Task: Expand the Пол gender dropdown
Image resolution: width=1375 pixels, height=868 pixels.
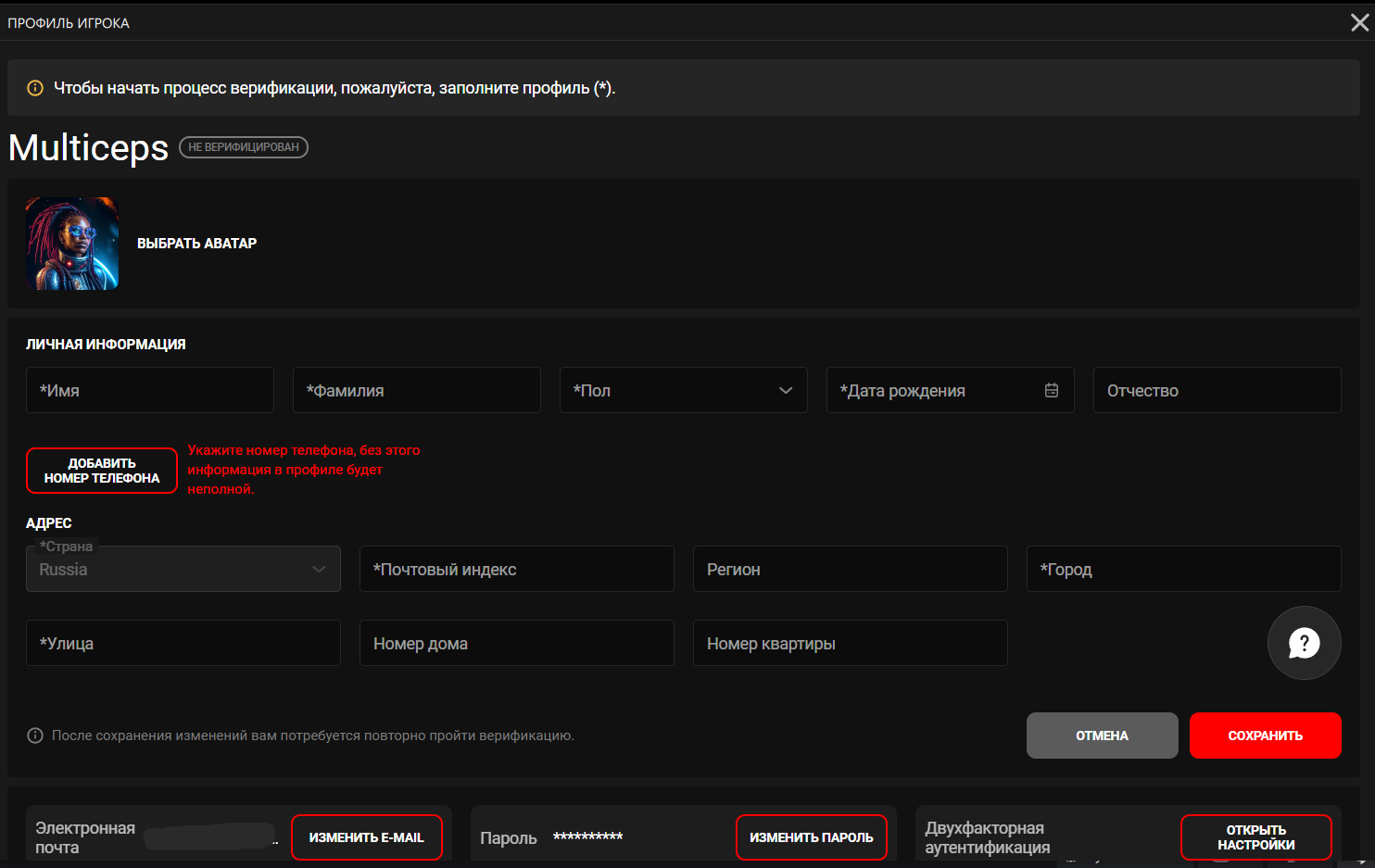Action: [683, 390]
